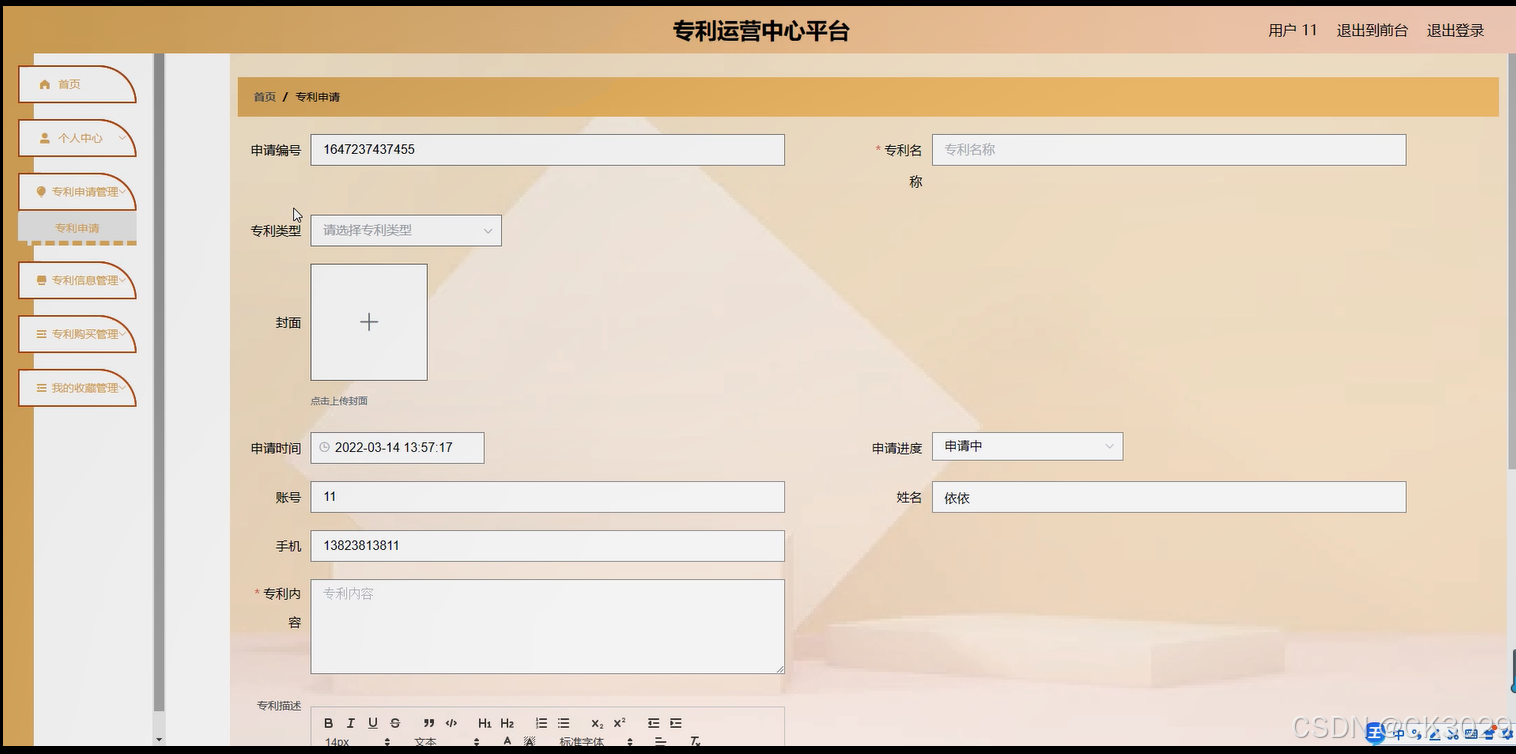Focus the 专利内容 text area
1516x754 pixels.
(x=547, y=627)
